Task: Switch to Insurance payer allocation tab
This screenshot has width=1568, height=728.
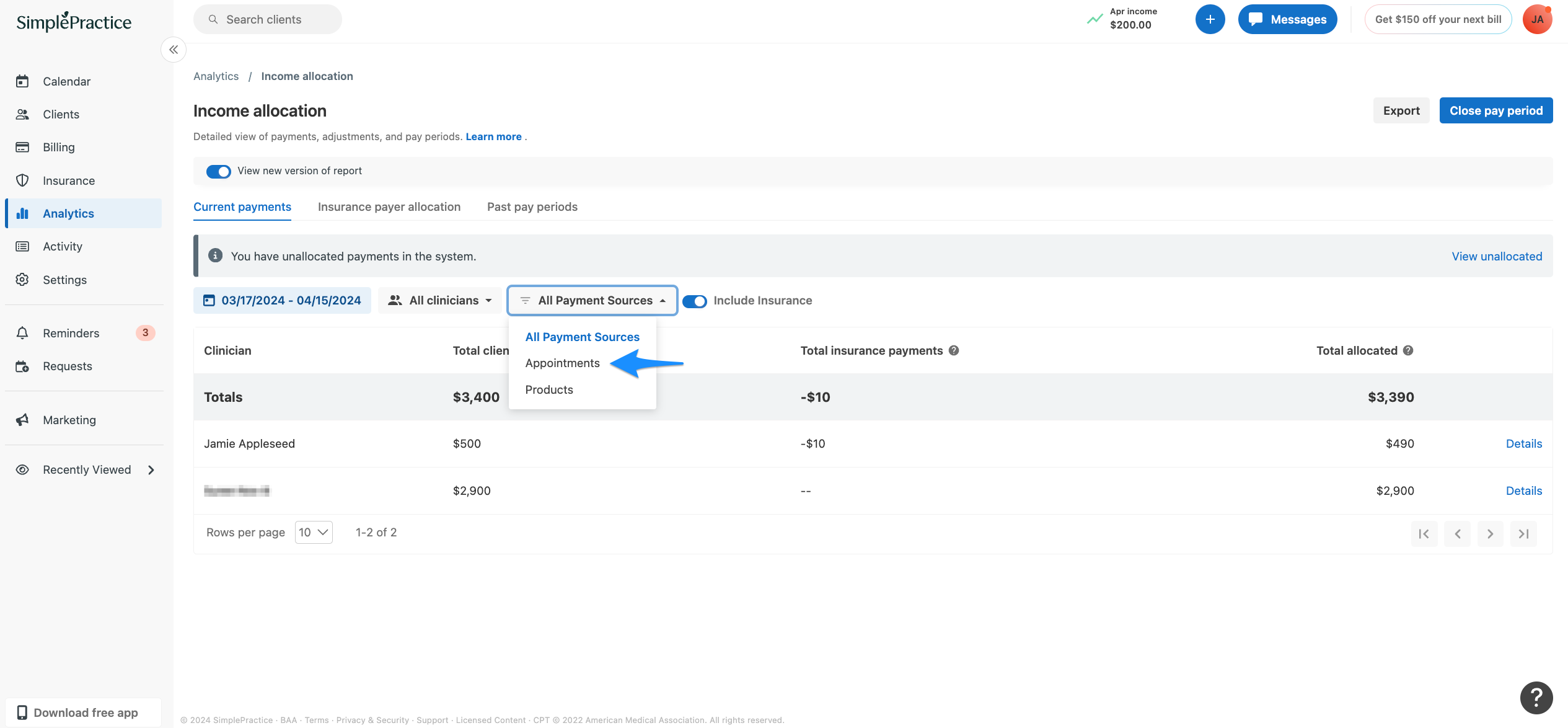Action: (x=389, y=206)
